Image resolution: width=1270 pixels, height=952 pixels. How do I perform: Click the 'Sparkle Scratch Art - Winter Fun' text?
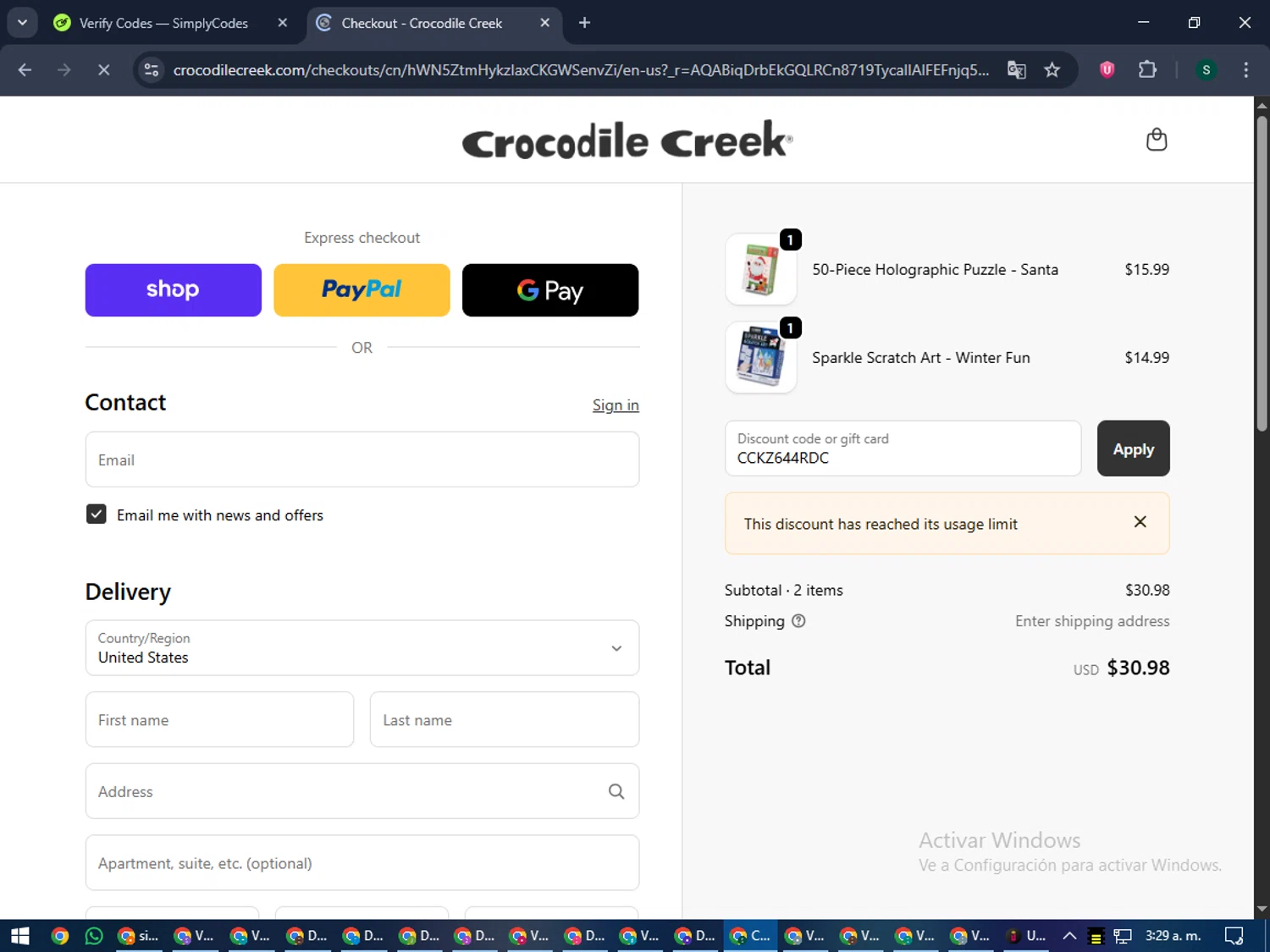[x=921, y=358]
